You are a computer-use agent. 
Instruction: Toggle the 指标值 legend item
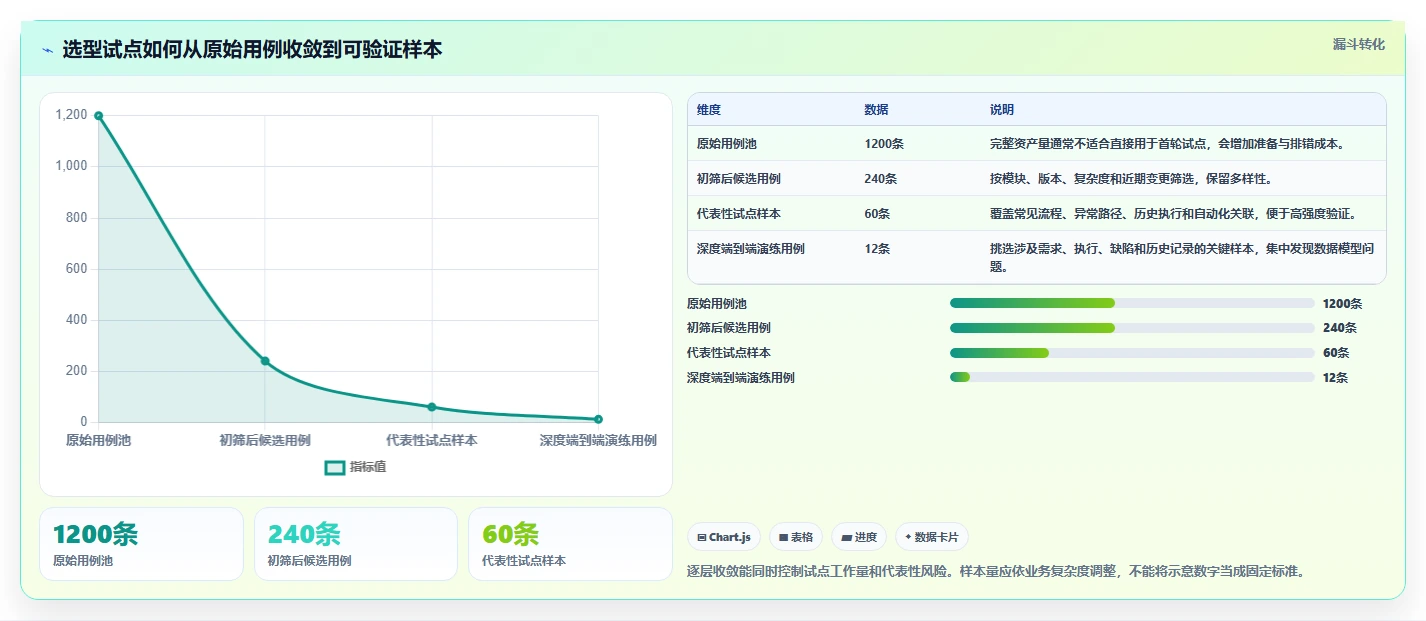pyautogui.click(x=355, y=467)
